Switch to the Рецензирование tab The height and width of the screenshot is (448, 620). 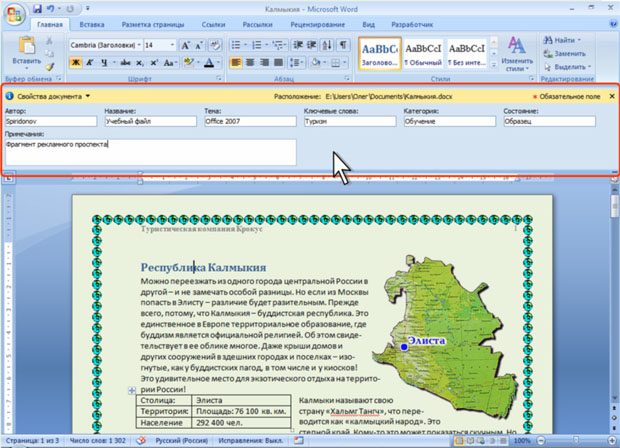[x=318, y=25]
